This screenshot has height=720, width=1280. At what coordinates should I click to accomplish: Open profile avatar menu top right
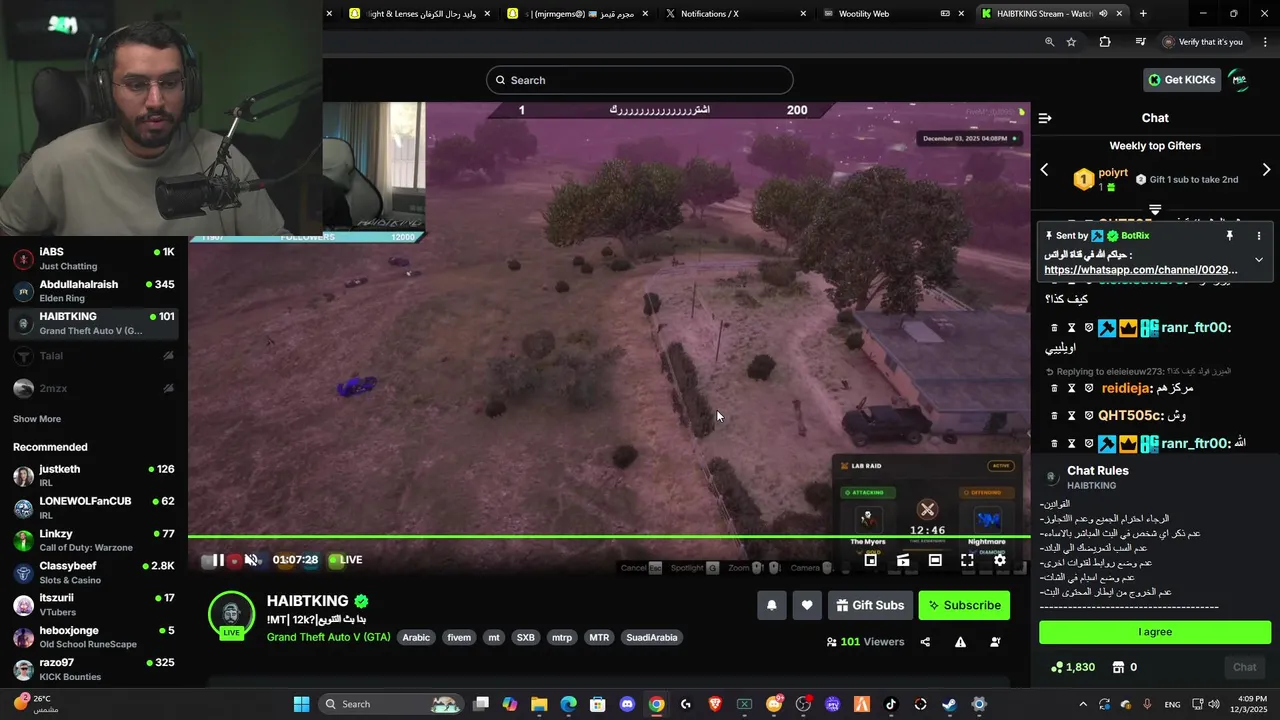(x=1239, y=80)
